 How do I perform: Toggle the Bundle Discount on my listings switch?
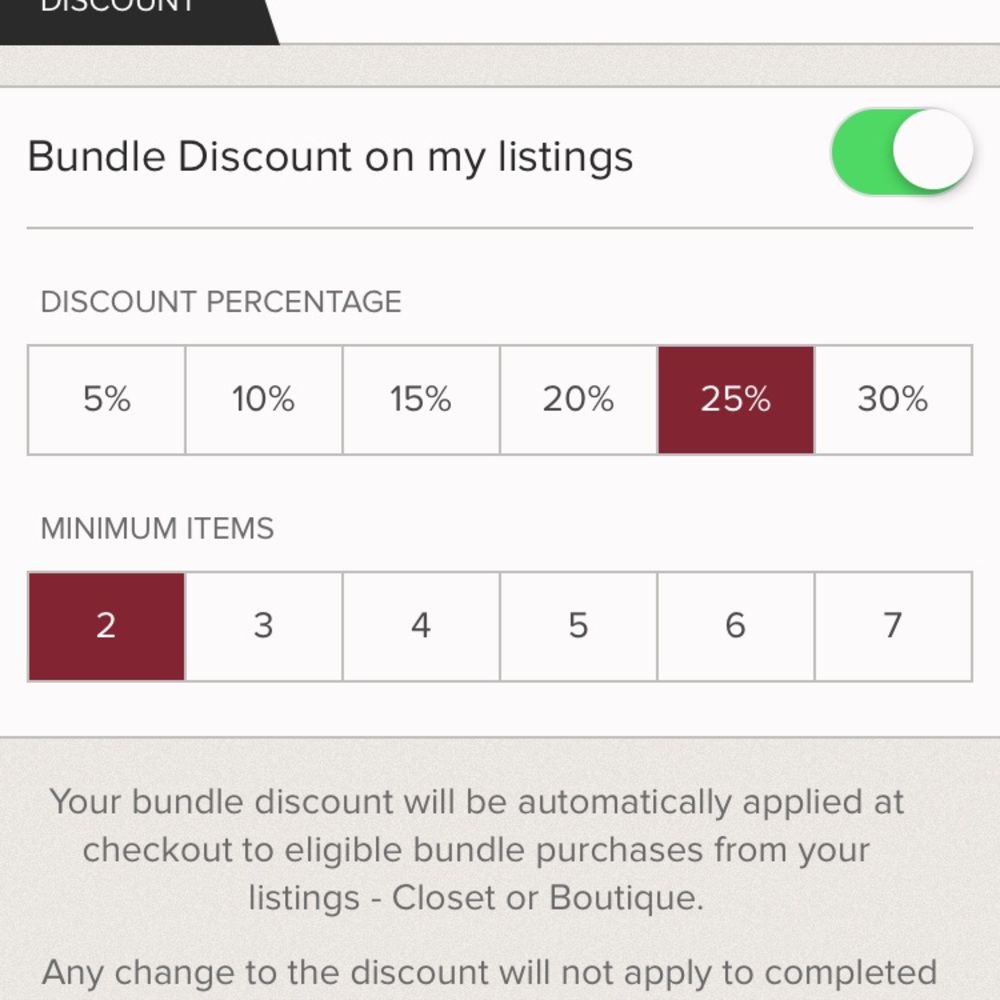pyautogui.click(x=901, y=150)
